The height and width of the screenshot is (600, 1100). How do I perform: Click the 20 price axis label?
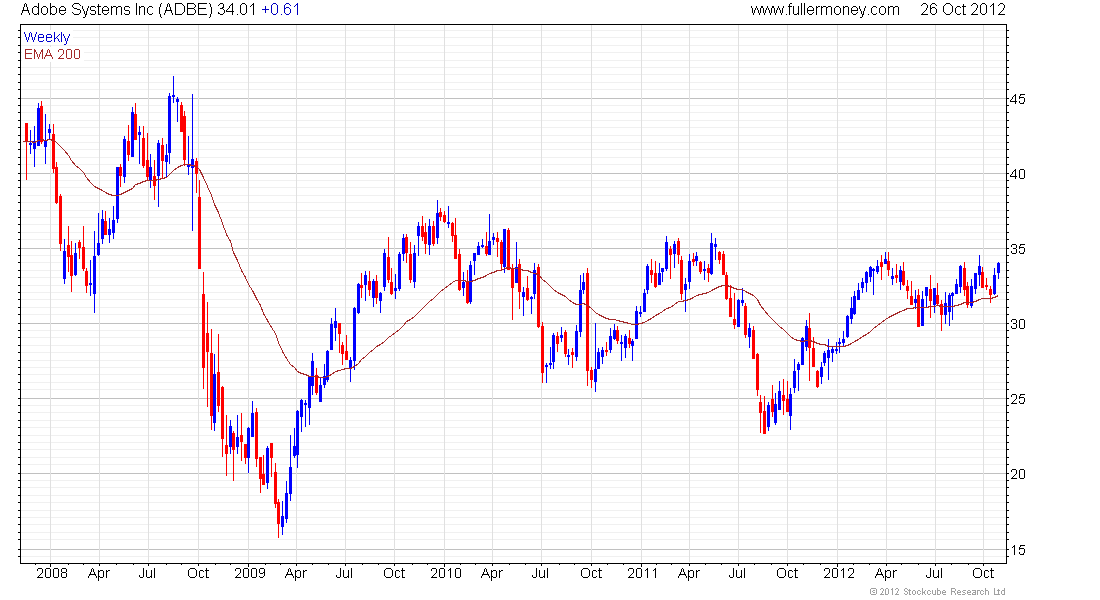(x=1017, y=474)
